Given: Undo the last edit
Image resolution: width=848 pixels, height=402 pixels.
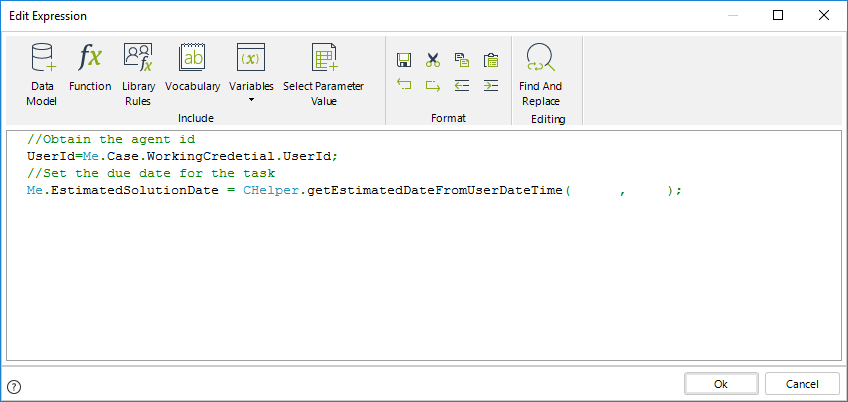Looking at the screenshot, I should pyautogui.click(x=404, y=85).
